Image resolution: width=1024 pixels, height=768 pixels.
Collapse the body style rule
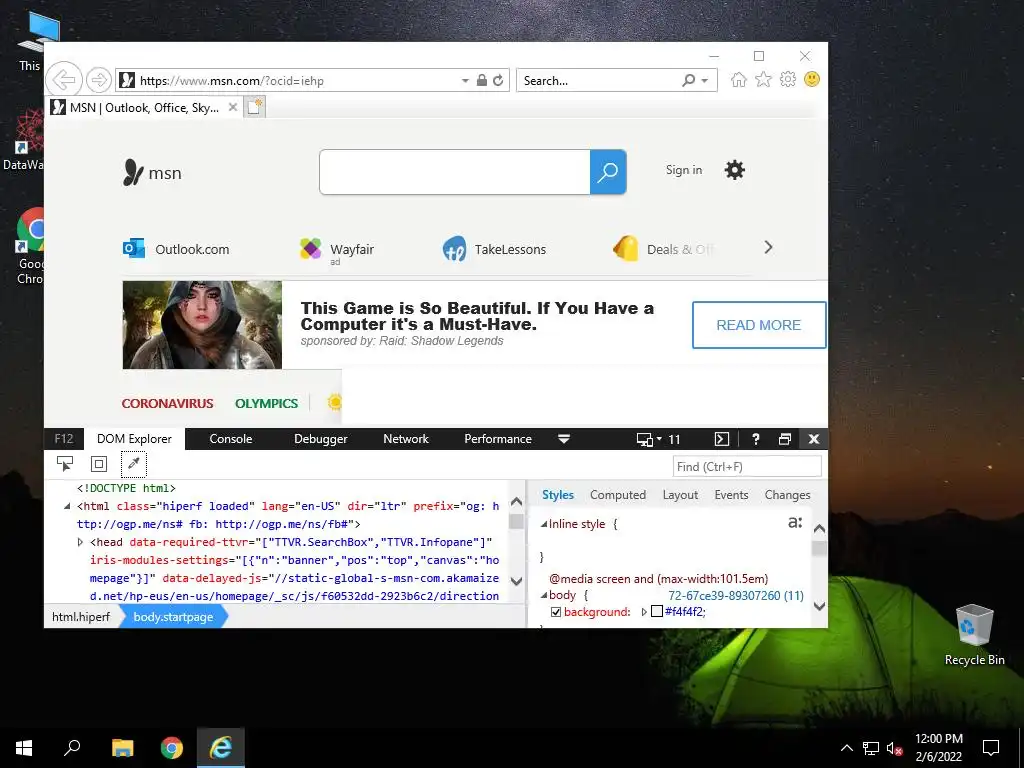pyautogui.click(x=543, y=595)
